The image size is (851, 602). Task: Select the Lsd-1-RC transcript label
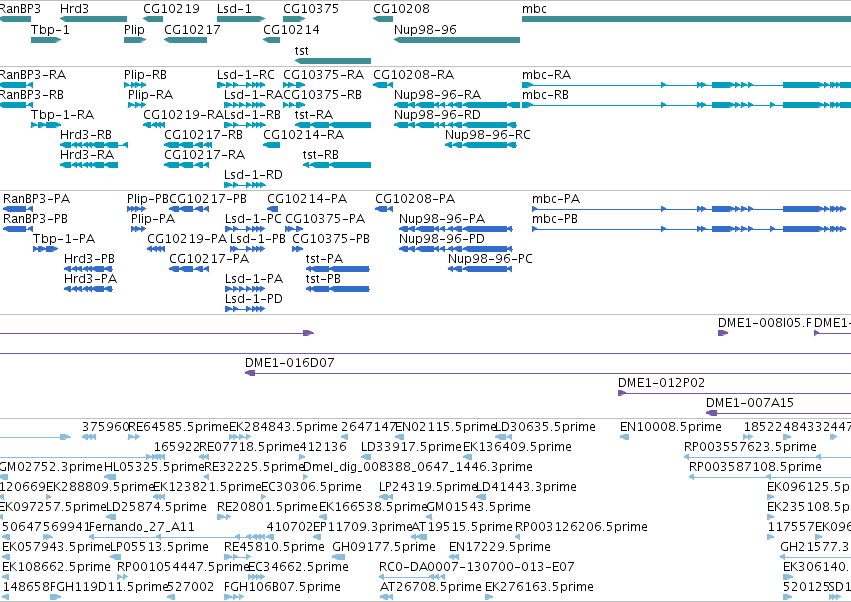pos(246,74)
